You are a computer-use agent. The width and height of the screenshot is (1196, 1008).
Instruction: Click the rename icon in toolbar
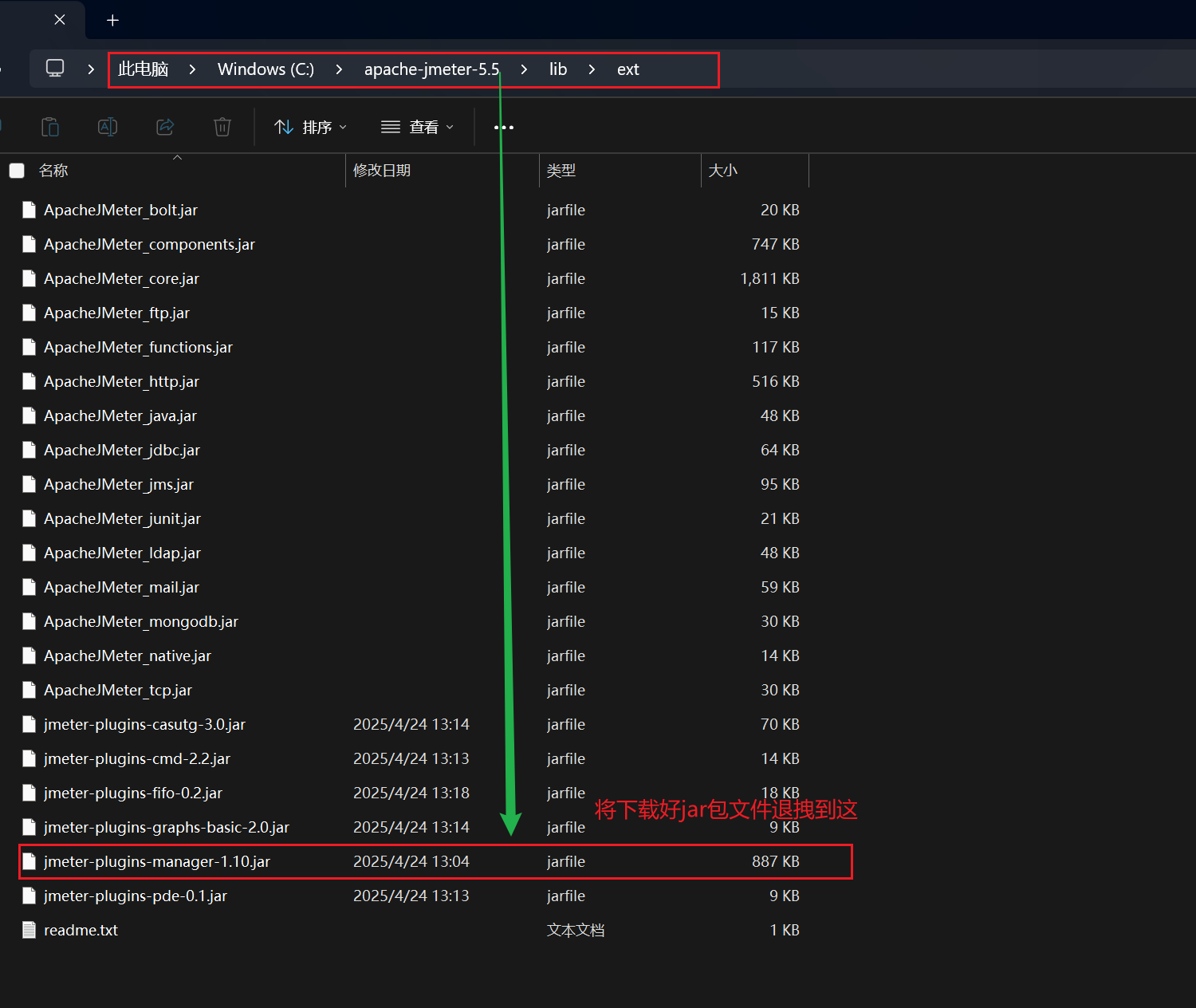point(108,127)
